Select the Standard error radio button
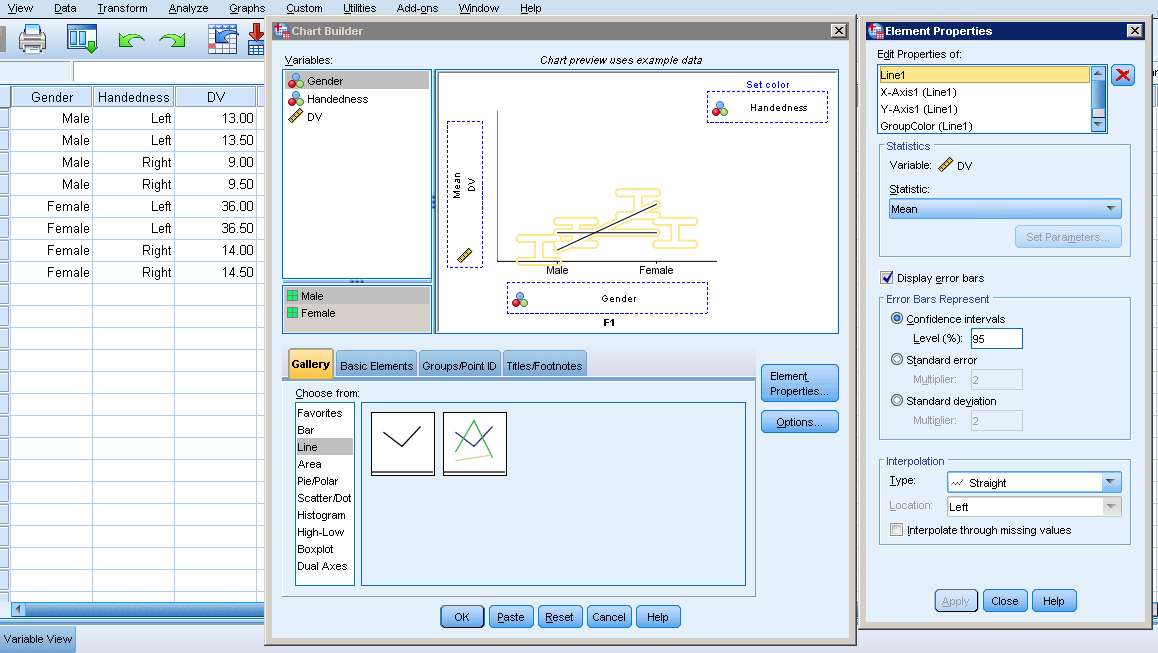1158x653 pixels. (x=896, y=360)
